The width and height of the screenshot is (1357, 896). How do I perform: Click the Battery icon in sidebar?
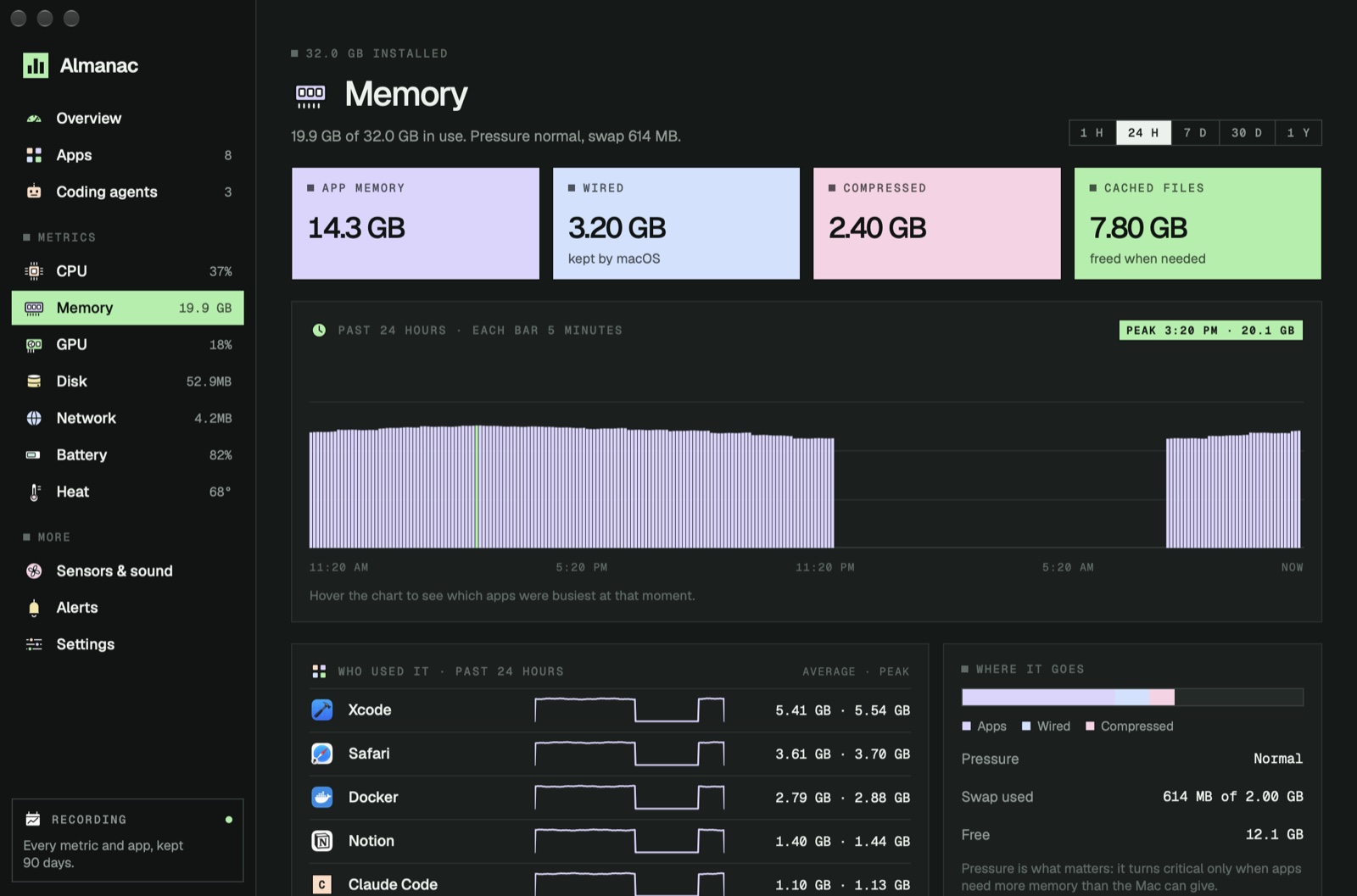point(34,455)
